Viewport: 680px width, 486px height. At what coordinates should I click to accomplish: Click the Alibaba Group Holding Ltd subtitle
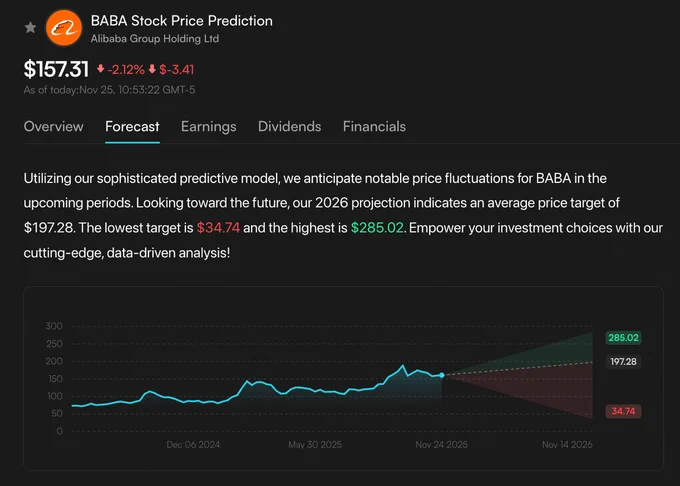pyautogui.click(x=155, y=39)
